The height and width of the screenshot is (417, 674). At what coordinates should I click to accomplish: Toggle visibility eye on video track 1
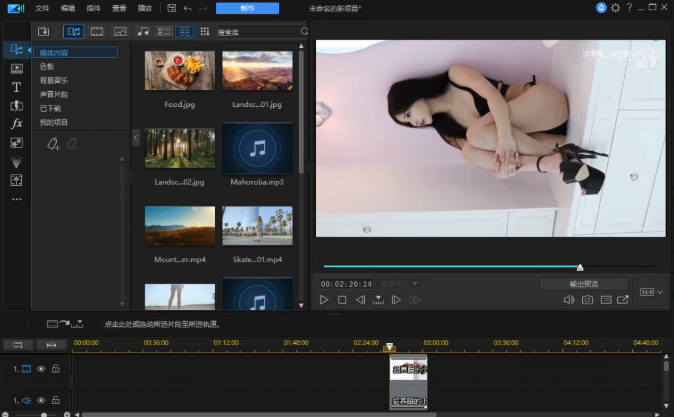coord(41,369)
